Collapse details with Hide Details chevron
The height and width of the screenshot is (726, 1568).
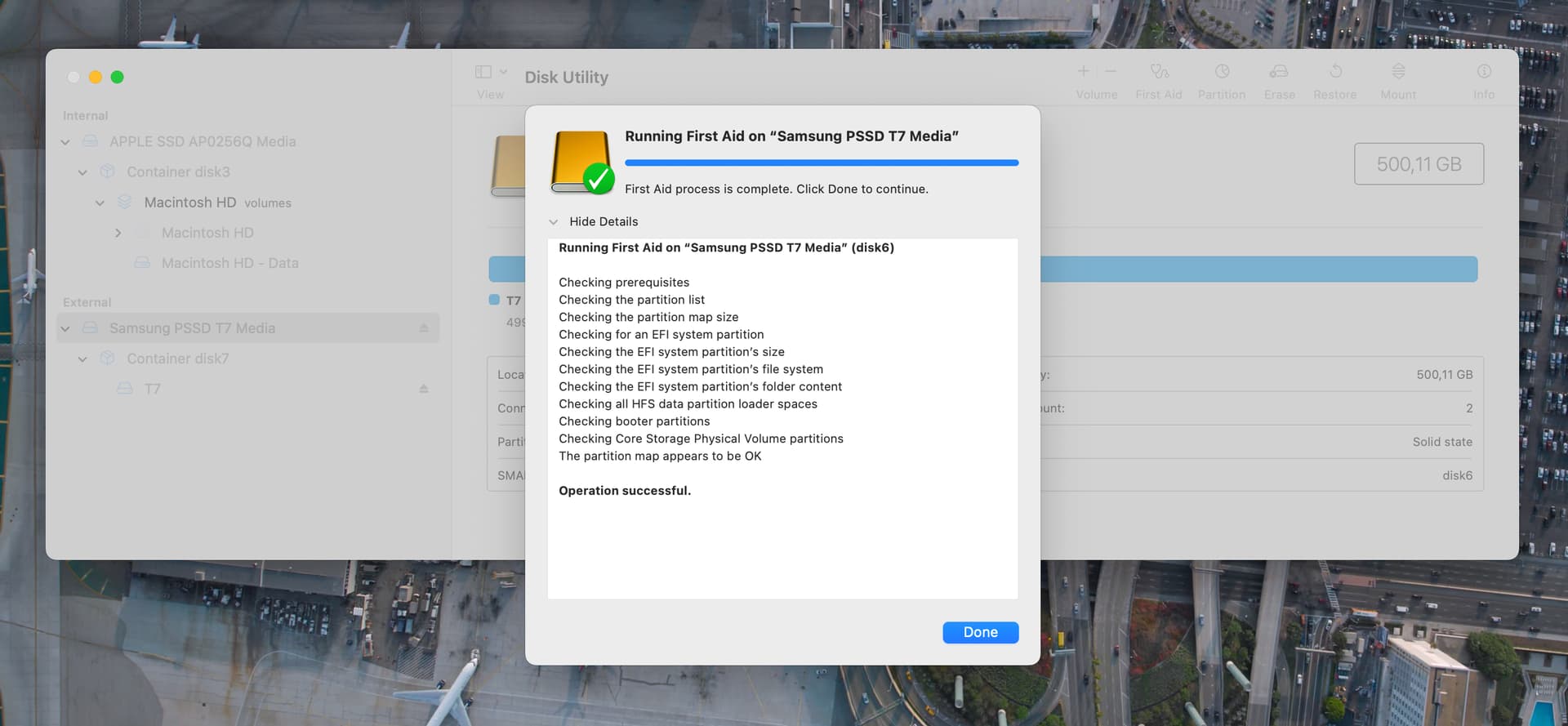554,222
